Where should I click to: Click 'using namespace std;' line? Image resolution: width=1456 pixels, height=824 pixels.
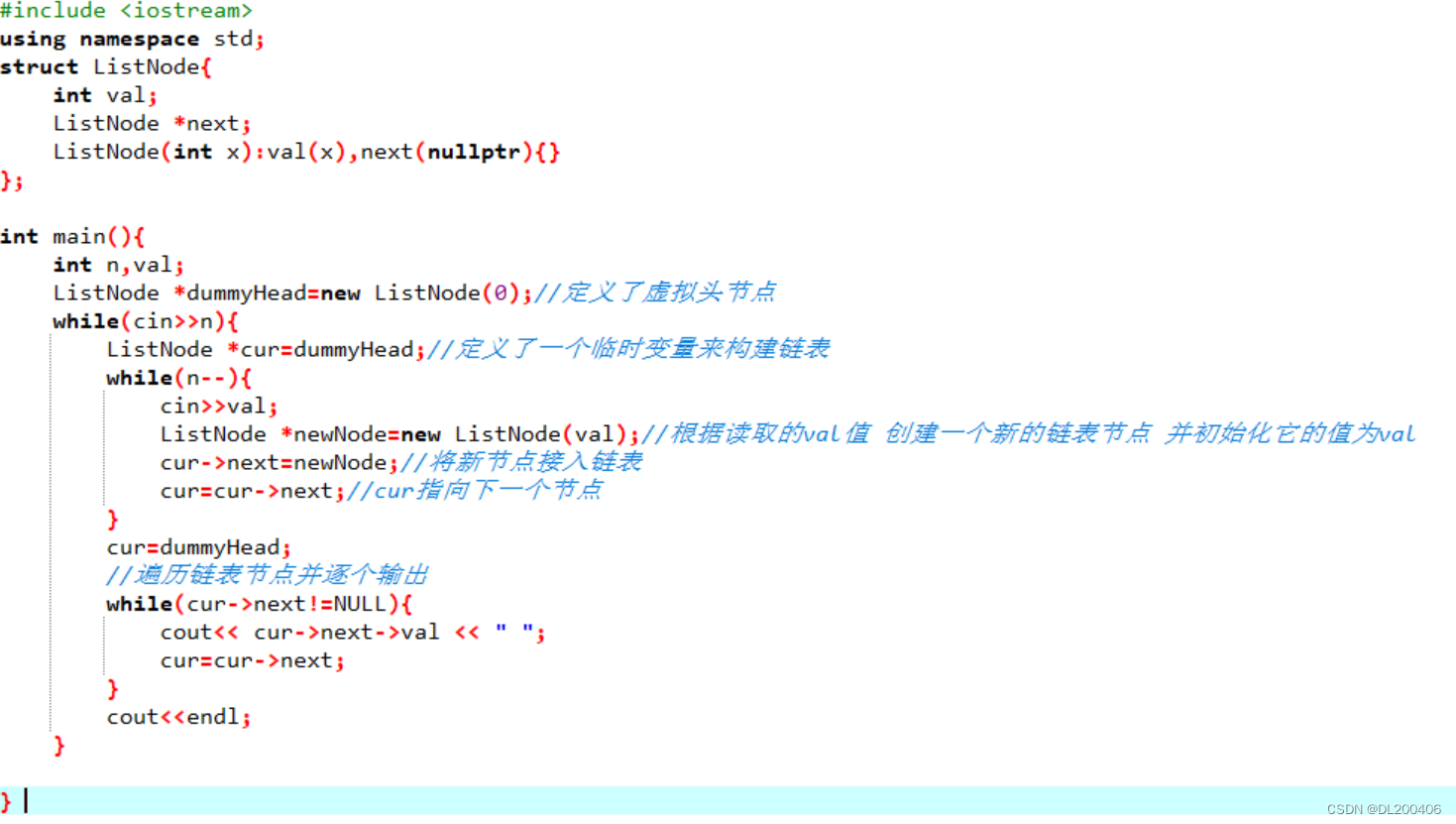pos(132,39)
